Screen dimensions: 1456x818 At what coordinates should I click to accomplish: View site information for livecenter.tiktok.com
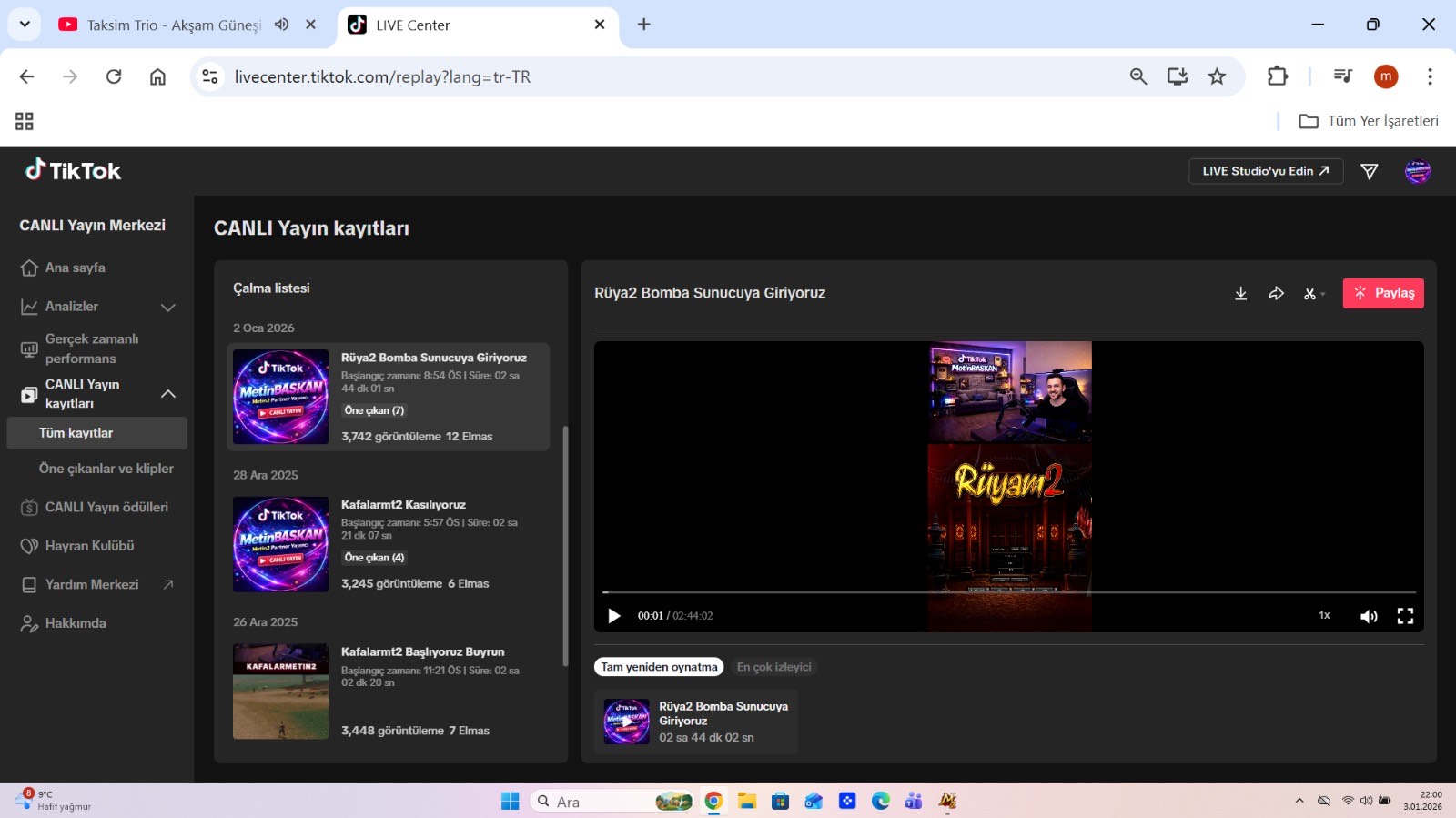(210, 76)
